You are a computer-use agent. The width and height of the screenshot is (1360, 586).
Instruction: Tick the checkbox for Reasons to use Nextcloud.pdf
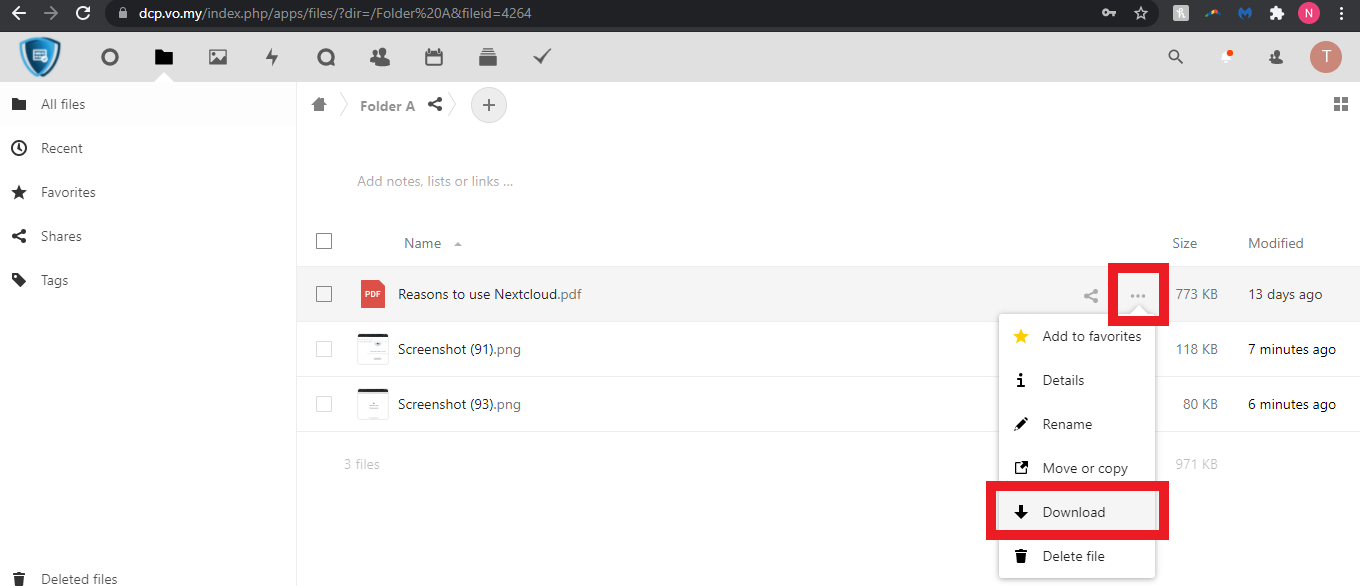pos(324,294)
